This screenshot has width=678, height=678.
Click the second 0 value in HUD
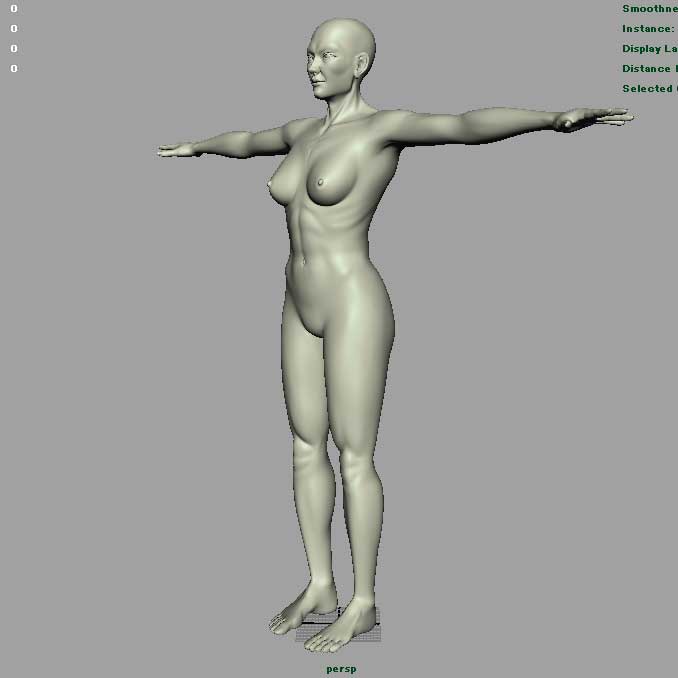(14, 29)
